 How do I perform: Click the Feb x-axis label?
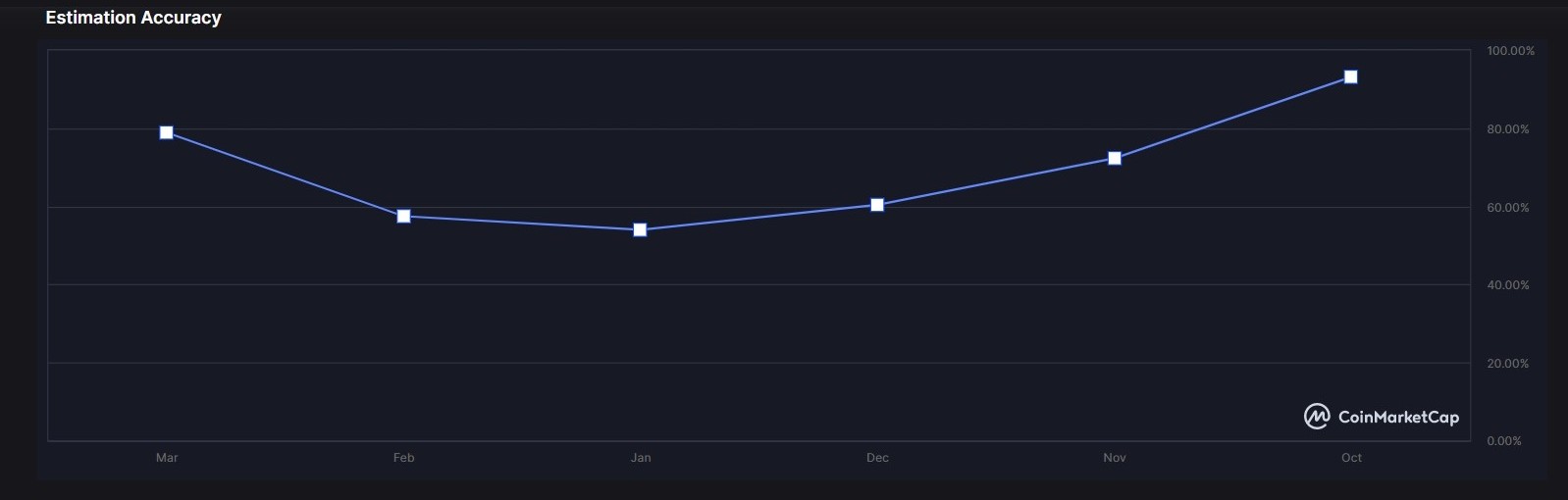click(x=403, y=458)
